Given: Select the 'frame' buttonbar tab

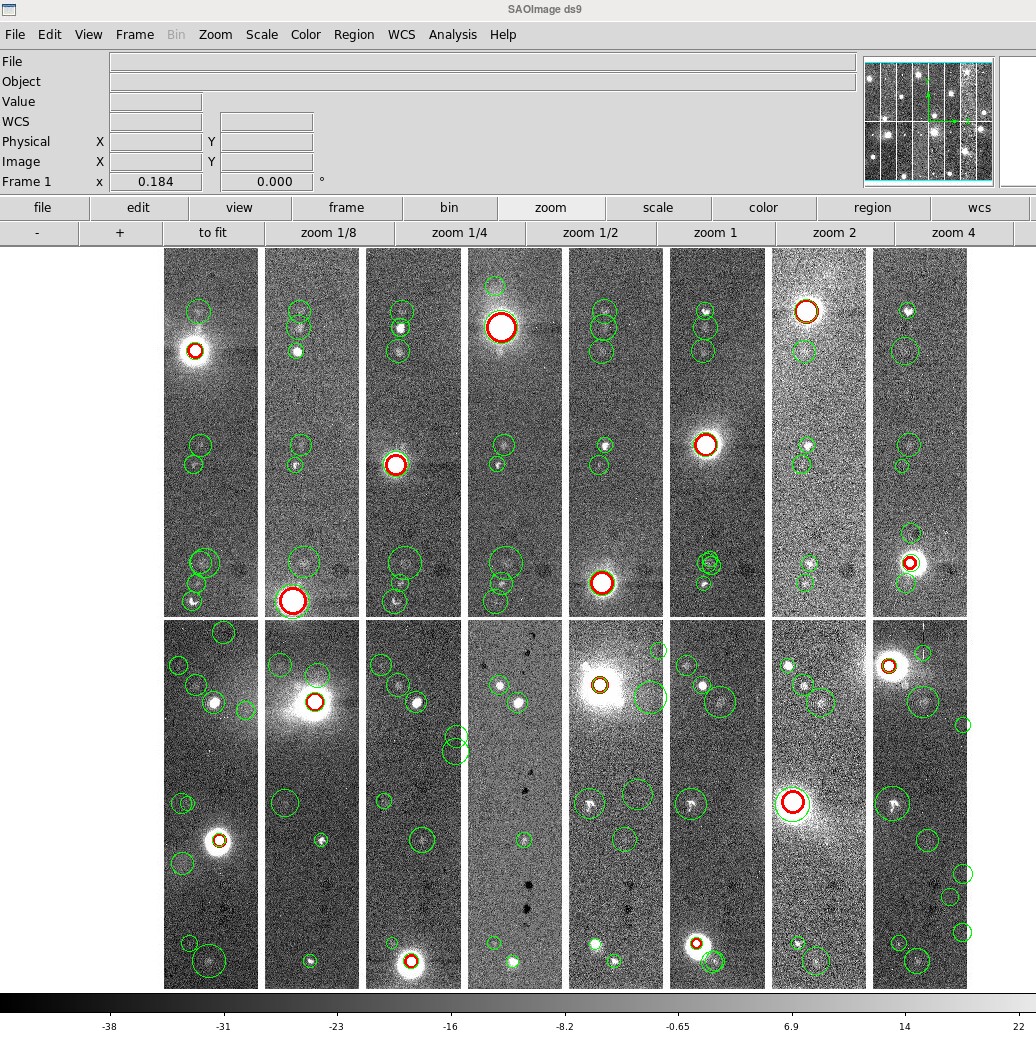Looking at the screenshot, I should click(346, 208).
